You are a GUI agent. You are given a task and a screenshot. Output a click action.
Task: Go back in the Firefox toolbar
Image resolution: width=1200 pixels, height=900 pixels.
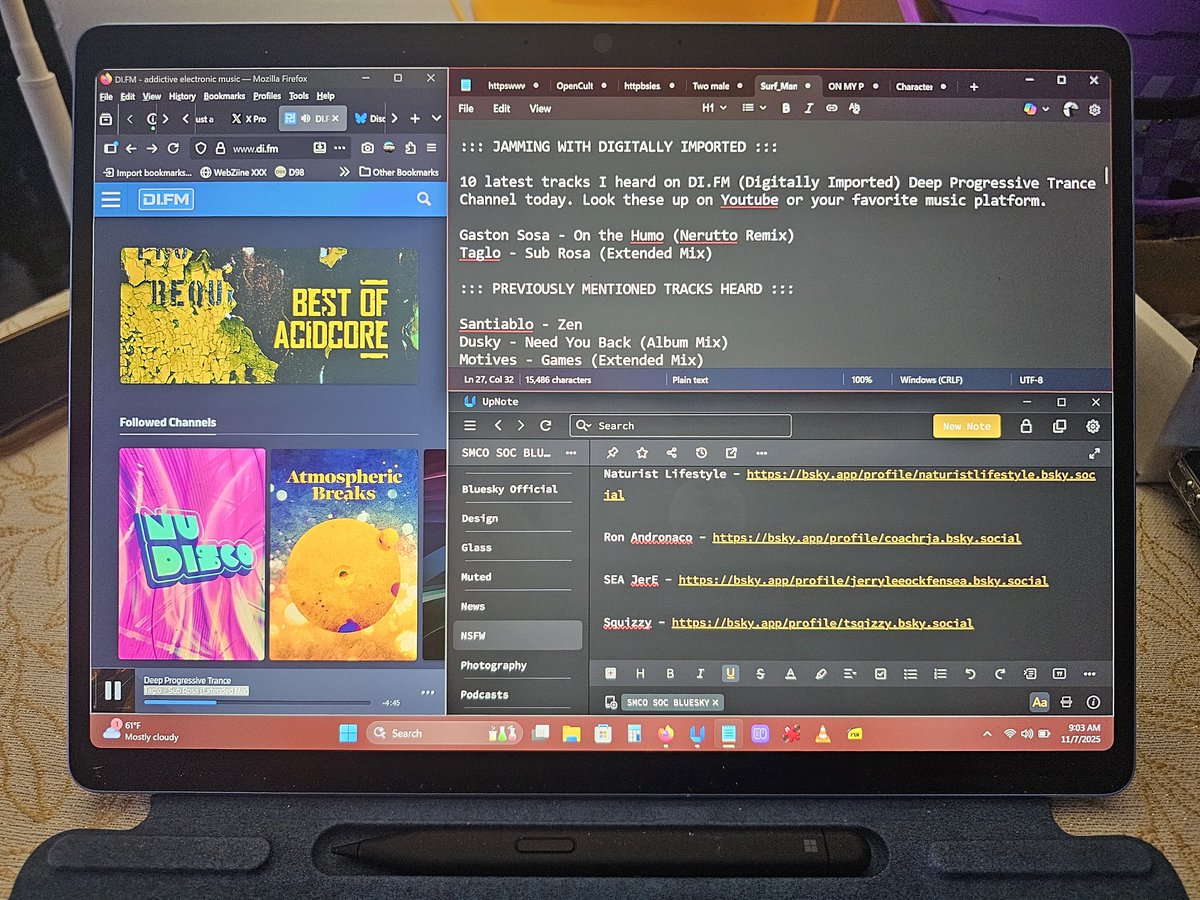[x=130, y=148]
